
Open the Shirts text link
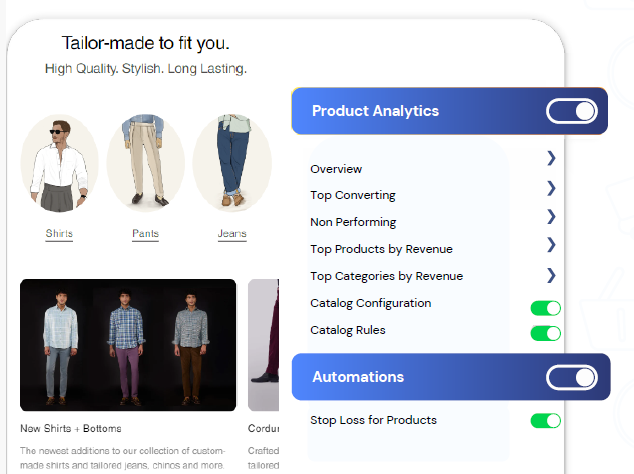[59, 234]
